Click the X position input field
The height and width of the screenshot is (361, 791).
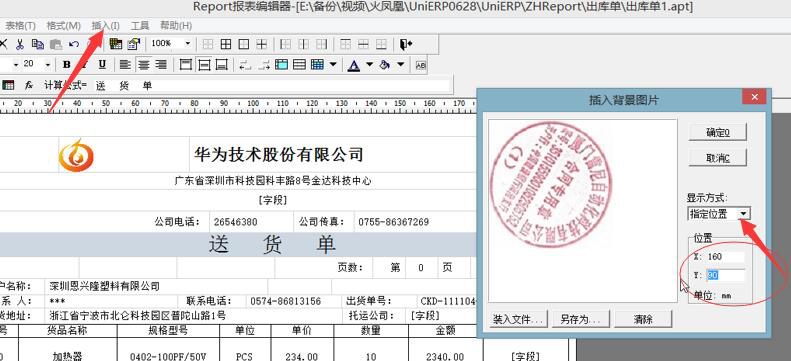point(725,257)
